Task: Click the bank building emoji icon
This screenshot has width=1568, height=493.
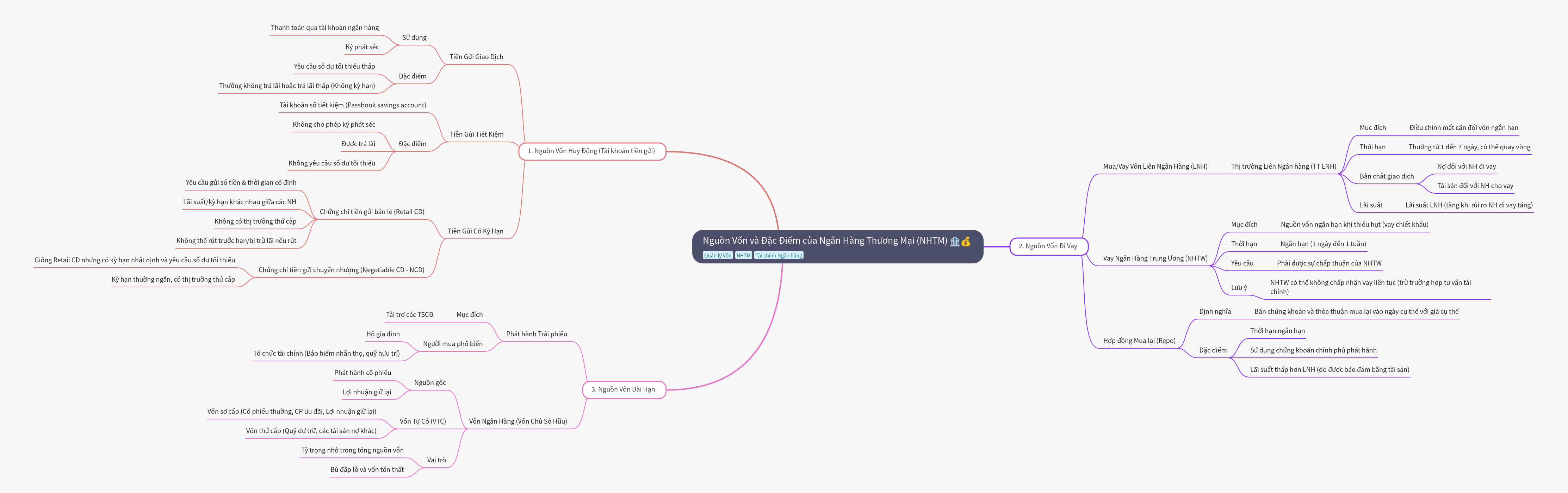Action: pyautogui.click(x=954, y=241)
